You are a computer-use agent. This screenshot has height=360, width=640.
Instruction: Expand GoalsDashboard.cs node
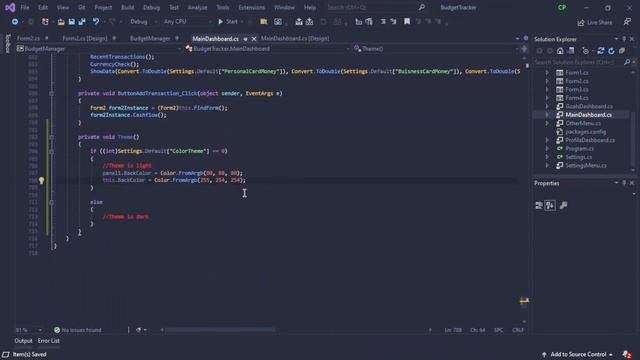point(547,107)
